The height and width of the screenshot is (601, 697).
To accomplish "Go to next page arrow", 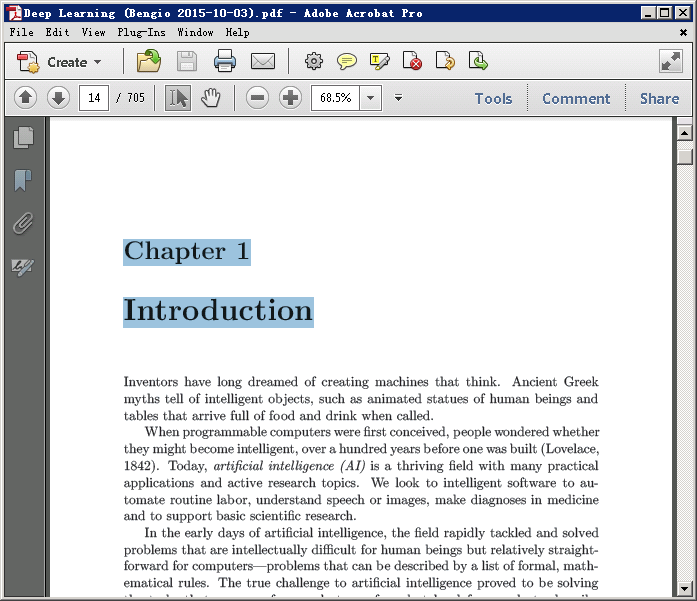I will (58, 98).
